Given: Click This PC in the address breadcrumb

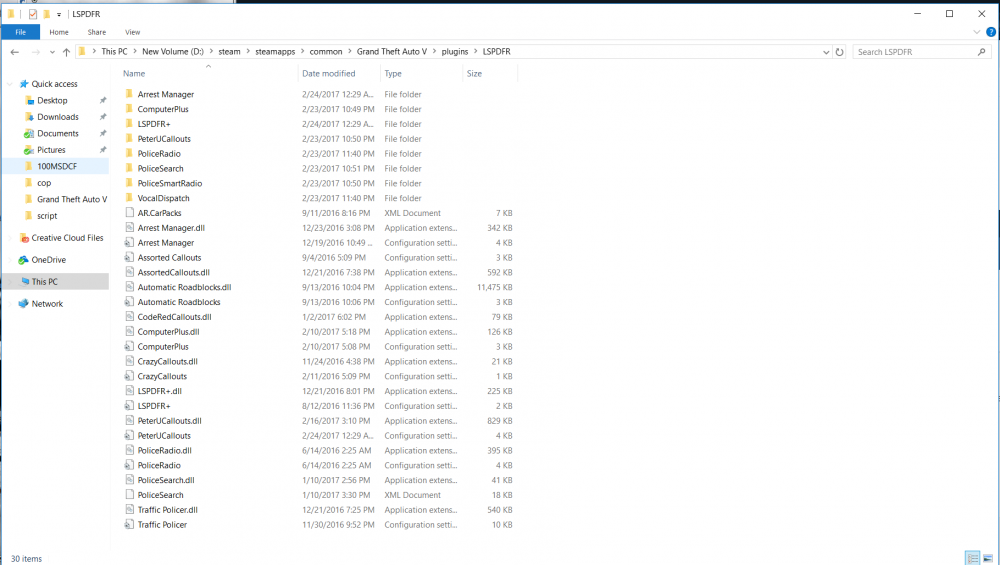Looking at the screenshot, I should click(x=114, y=52).
